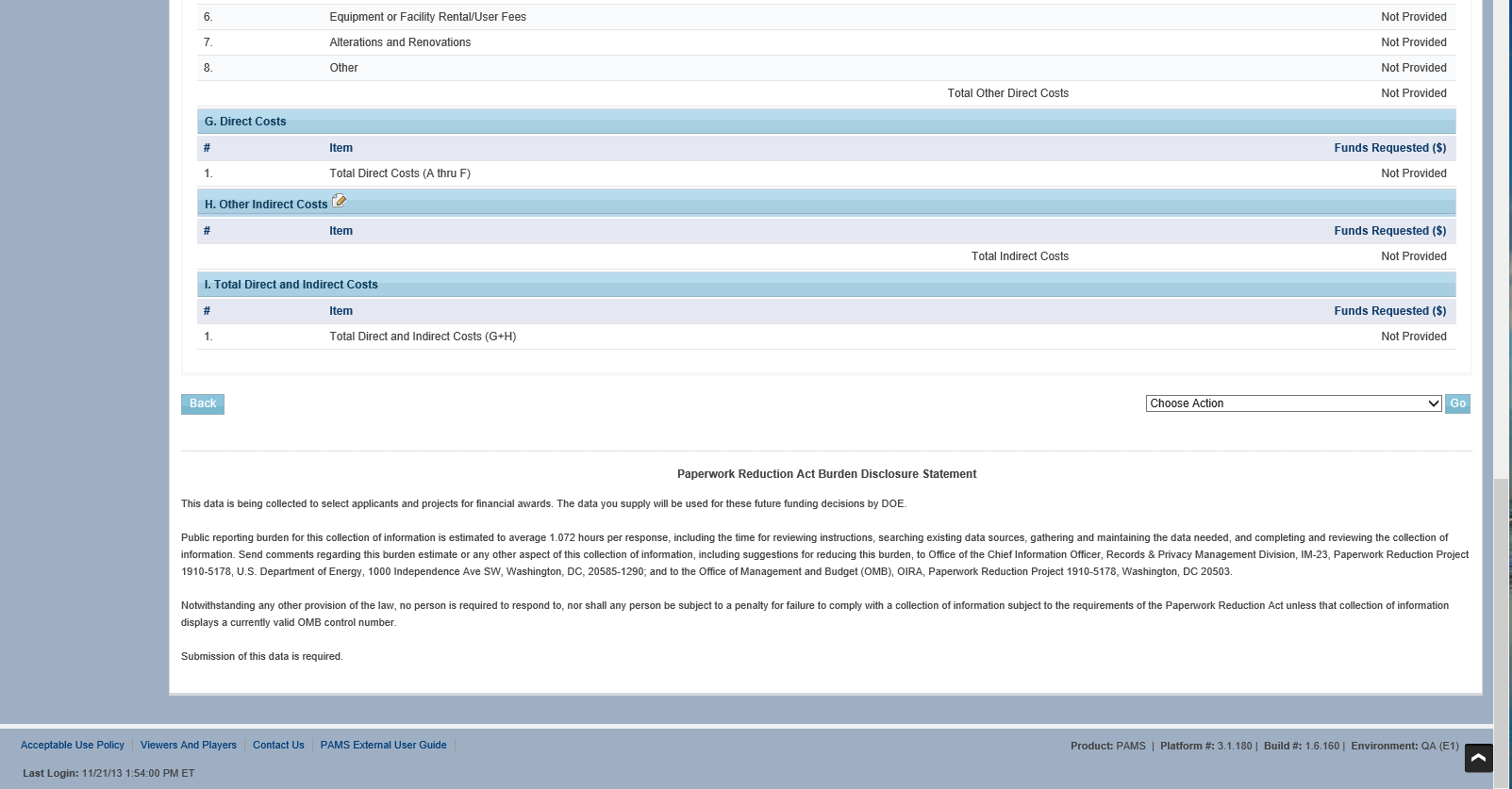
Task: Open the PAMS External User Guide
Action: pos(383,745)
